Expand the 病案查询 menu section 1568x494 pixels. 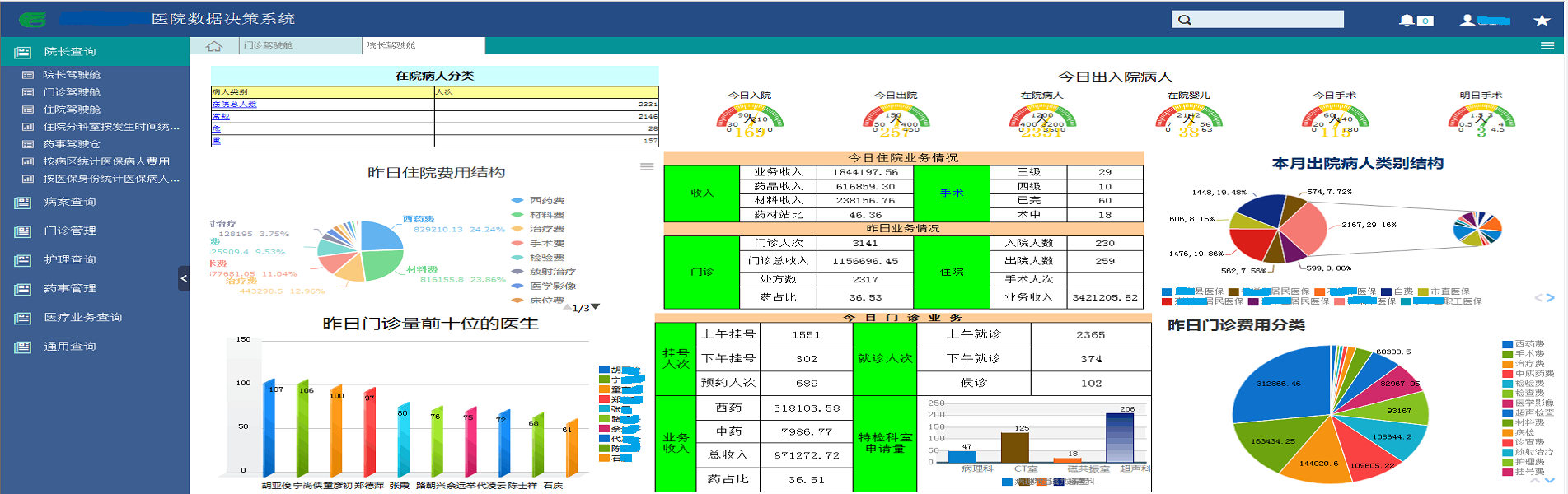coord(70,202)
